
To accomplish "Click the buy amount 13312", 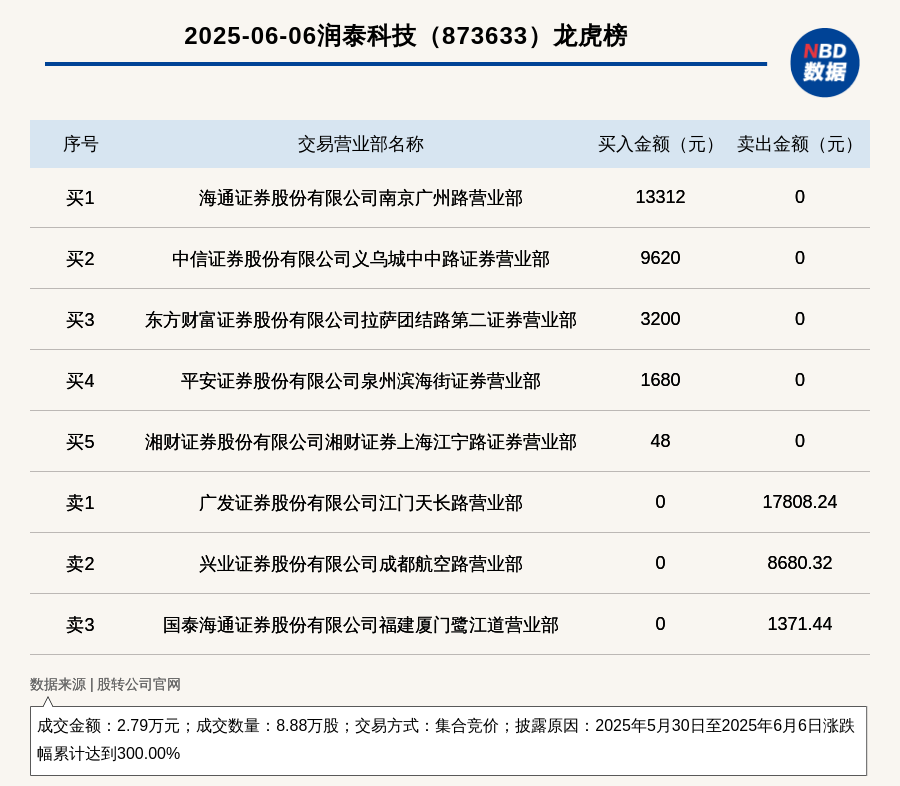I will tap(660, 197).
